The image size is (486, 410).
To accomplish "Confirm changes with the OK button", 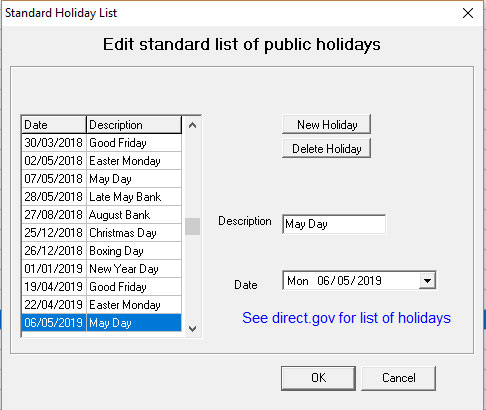I will point(318,378).
